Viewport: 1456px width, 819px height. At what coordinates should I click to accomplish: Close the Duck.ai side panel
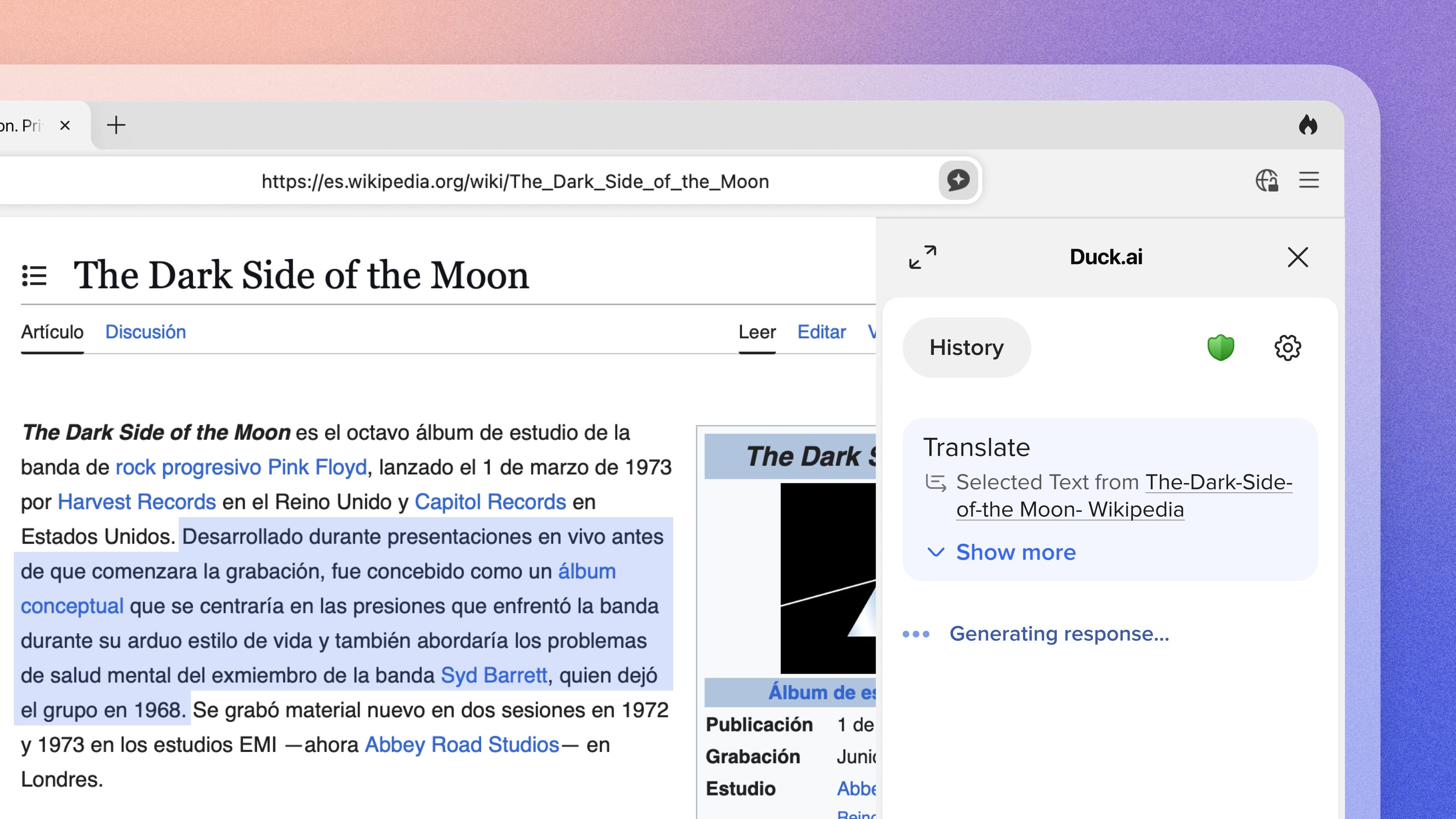click(1298, 257)
